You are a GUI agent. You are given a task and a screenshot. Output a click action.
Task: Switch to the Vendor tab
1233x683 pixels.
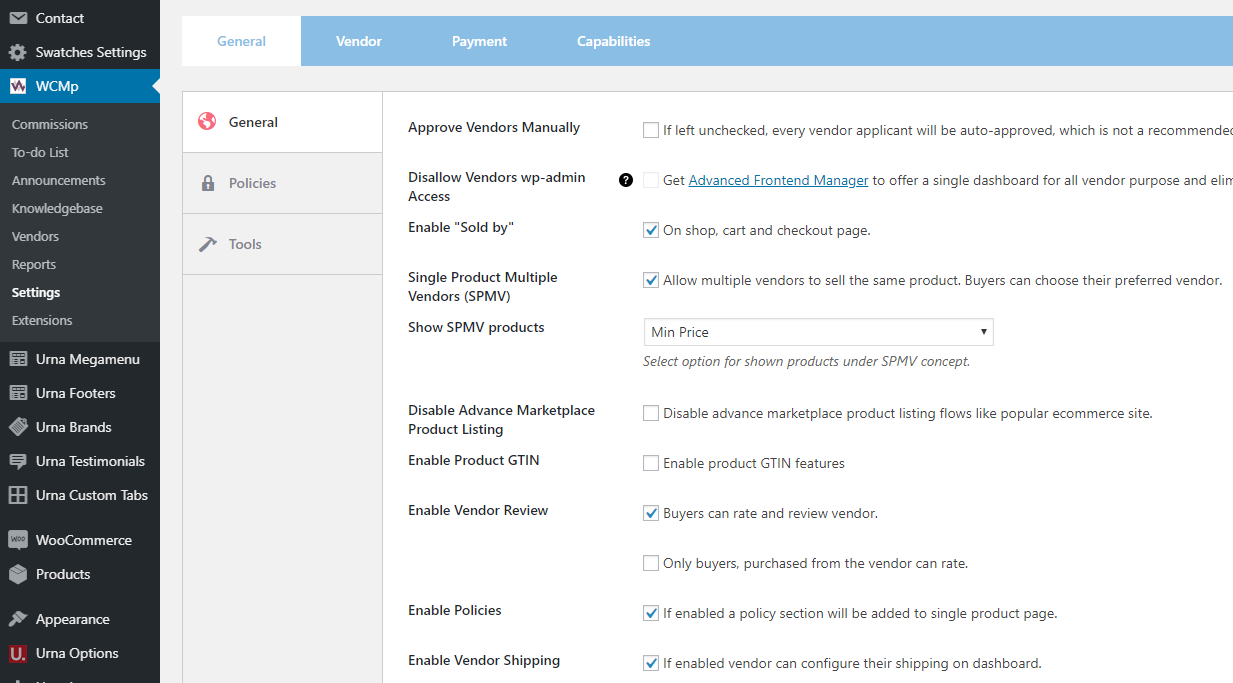tap(359, 41)
